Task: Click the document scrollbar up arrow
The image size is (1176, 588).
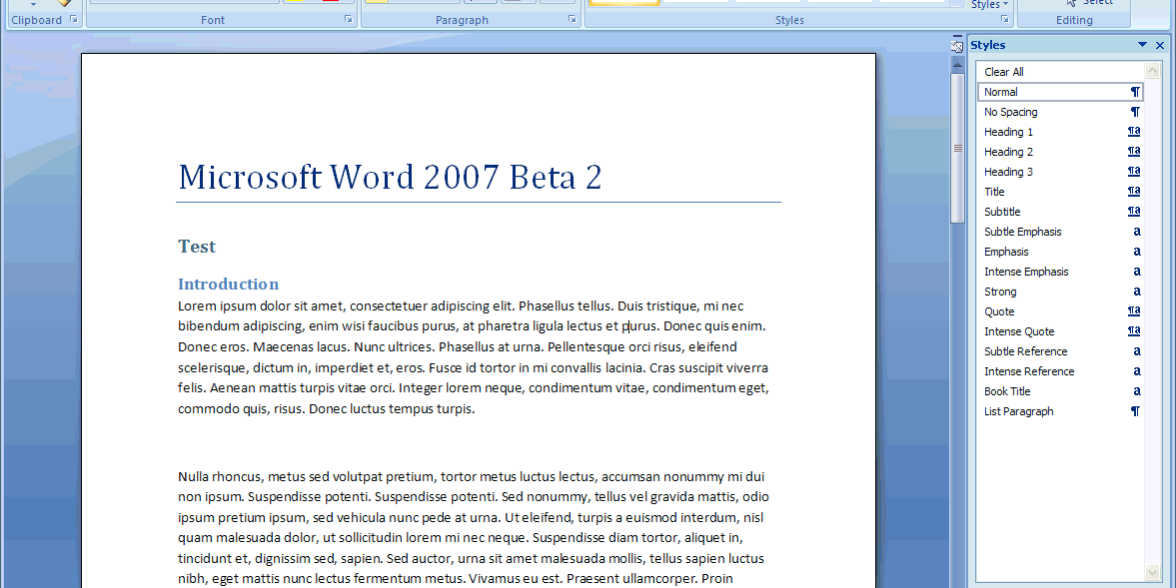Action: (x=957, y=64)
